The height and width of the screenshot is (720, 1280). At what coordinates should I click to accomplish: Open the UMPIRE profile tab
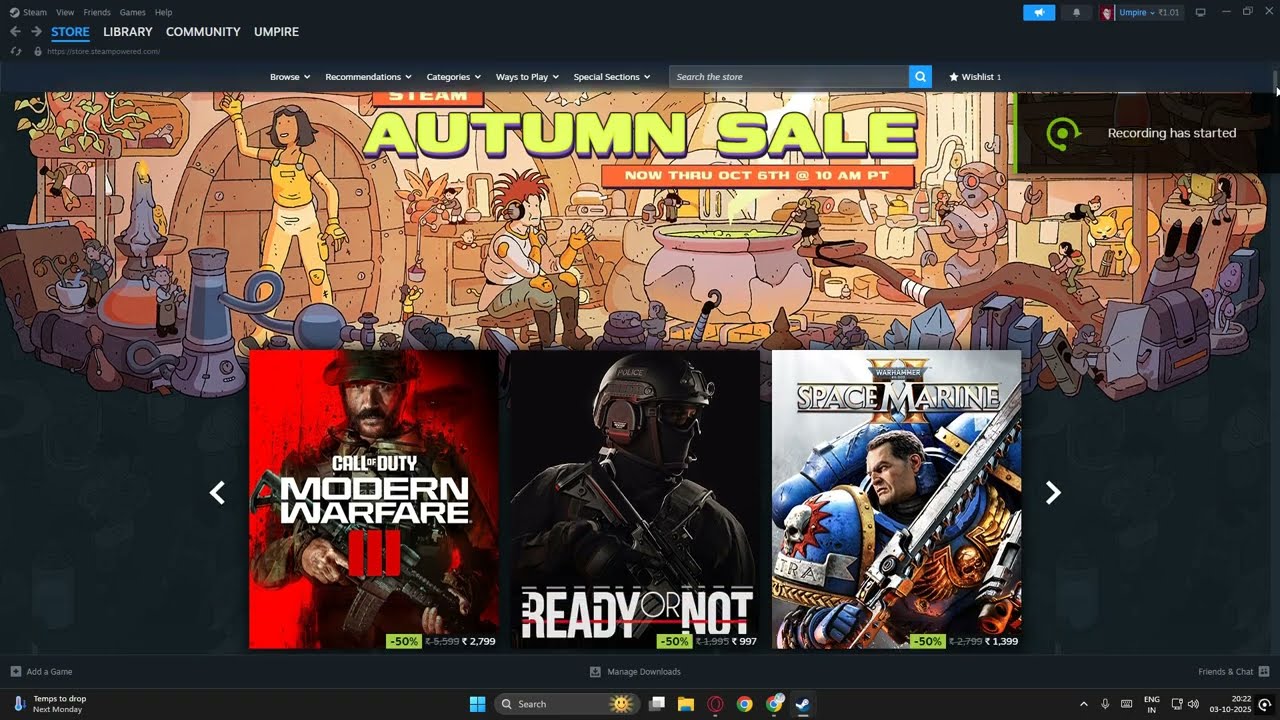pyautogui.click(x=277, y=32)
